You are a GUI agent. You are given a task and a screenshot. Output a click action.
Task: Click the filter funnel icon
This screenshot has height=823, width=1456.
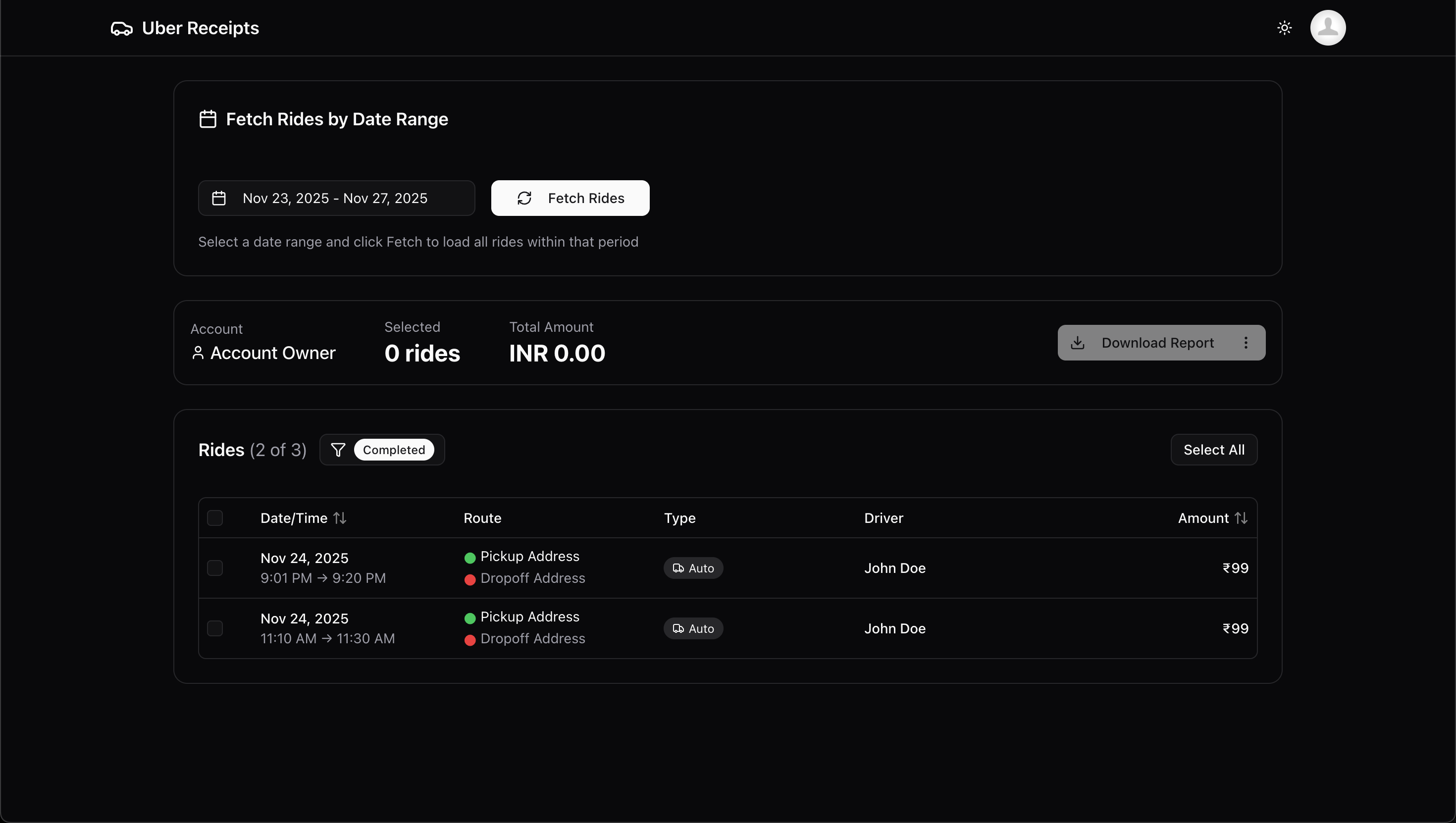tap(338, 450)
